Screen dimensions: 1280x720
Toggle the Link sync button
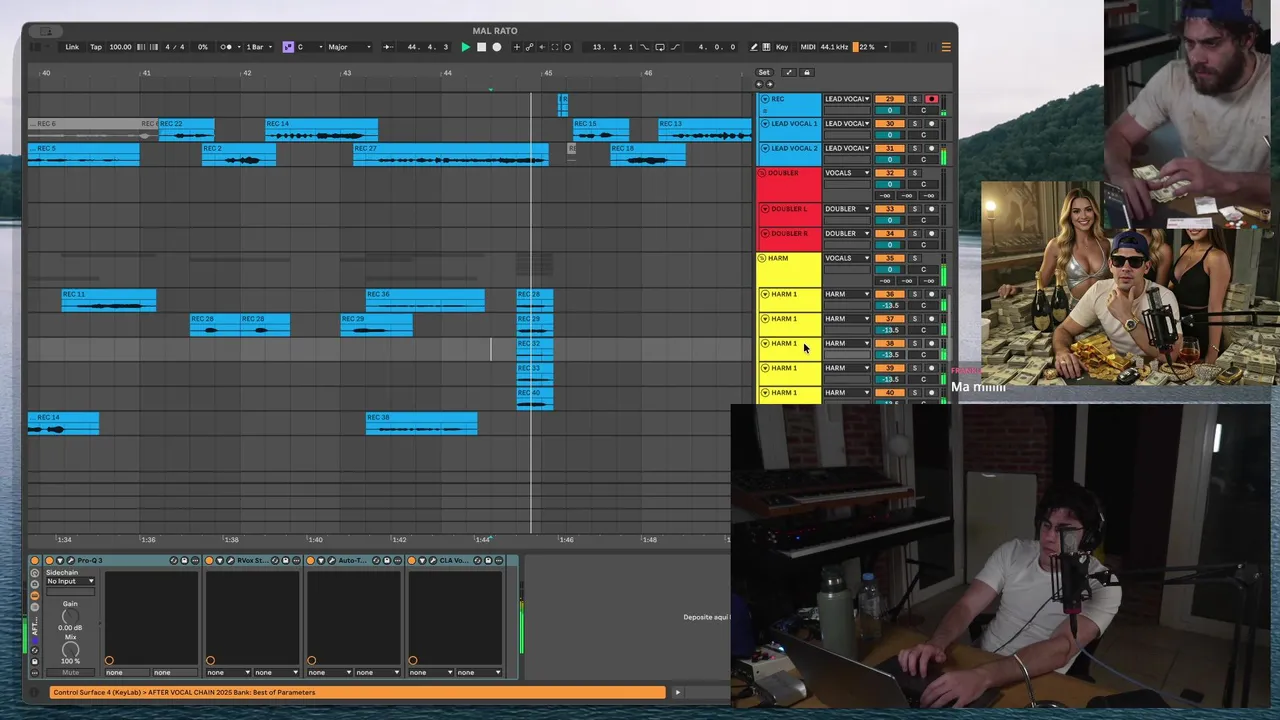pos(72,47)
